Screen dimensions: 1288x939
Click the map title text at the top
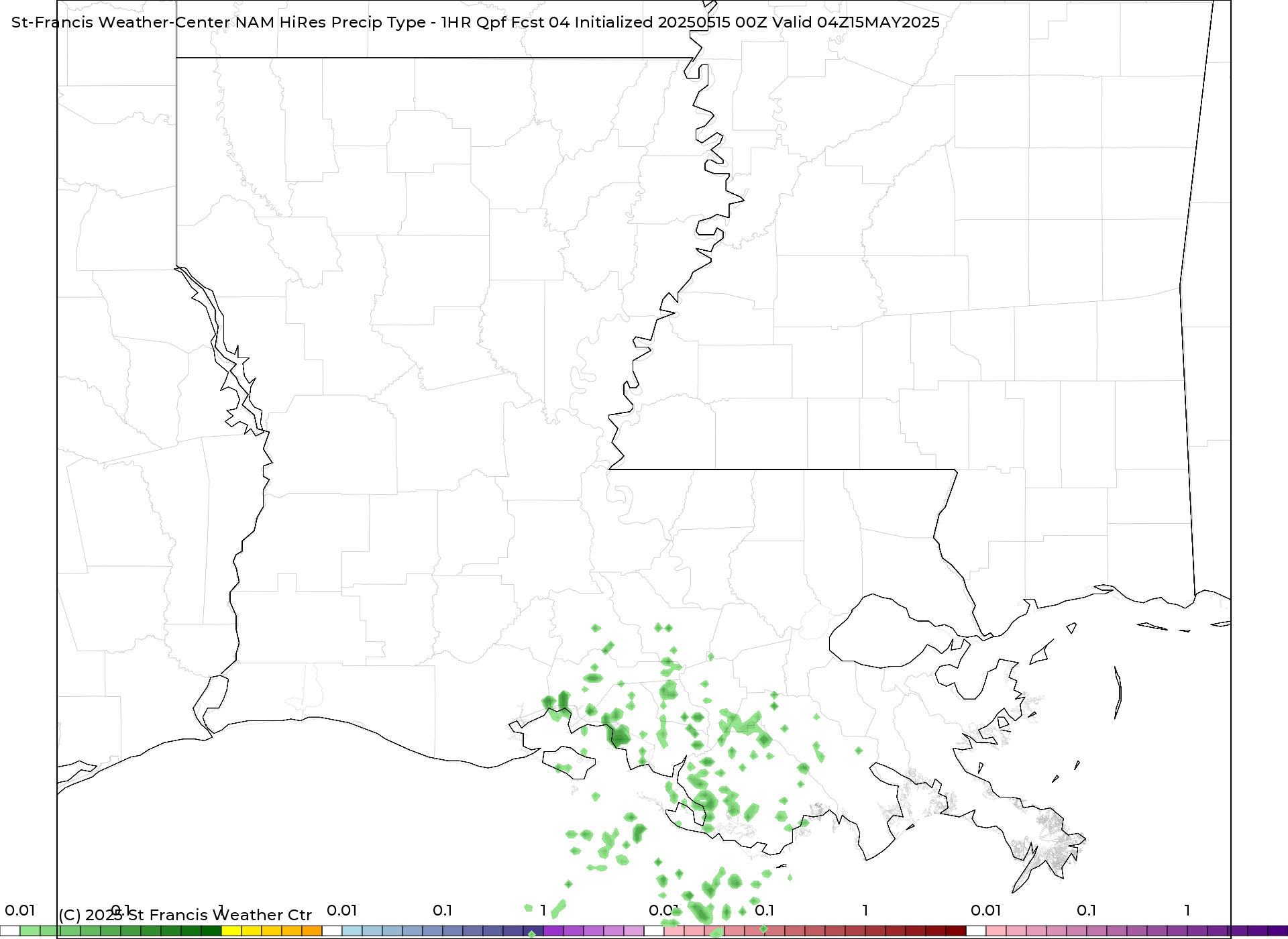click(x=475, y=22)
